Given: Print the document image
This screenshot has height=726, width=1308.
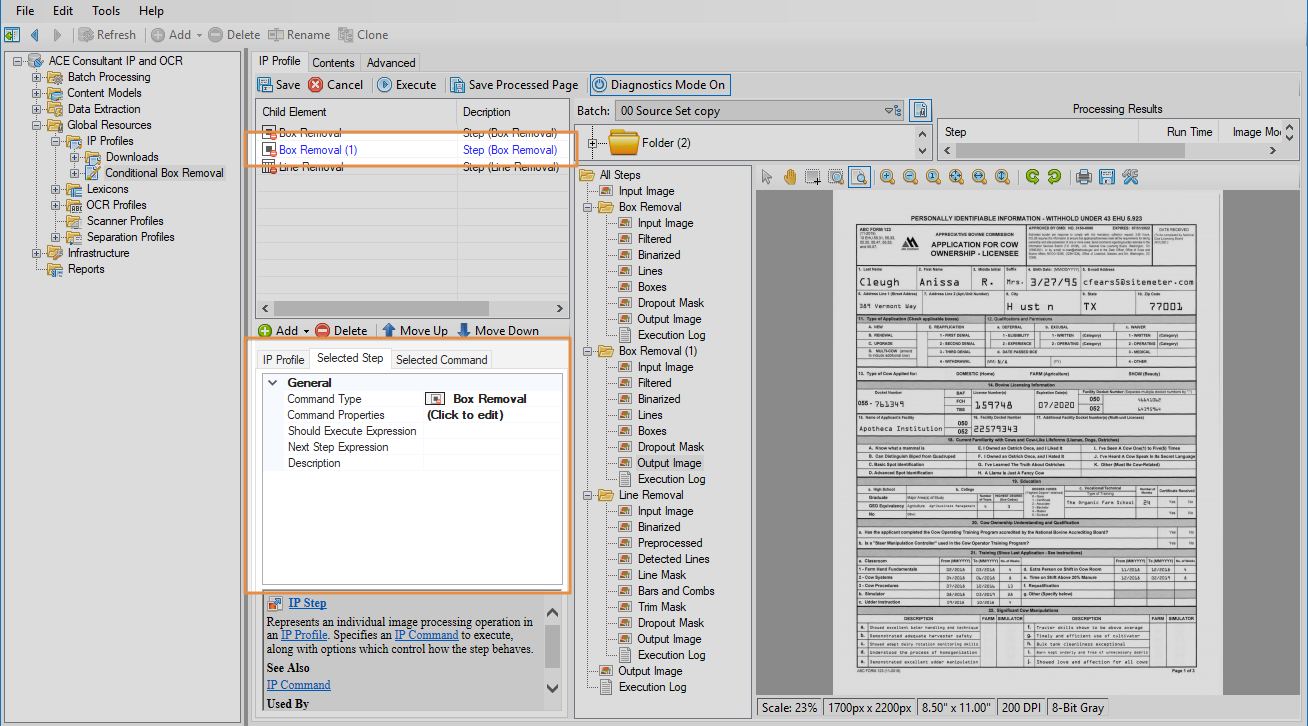Looking at the screenshot, I should (x=1083, y=177).
